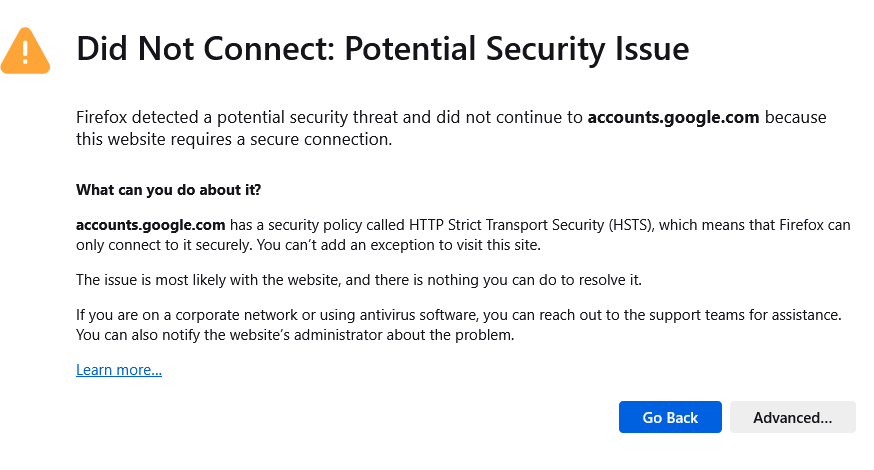
Task: Click the 'Did Not Connect' title text
Action: click(206, 49)
